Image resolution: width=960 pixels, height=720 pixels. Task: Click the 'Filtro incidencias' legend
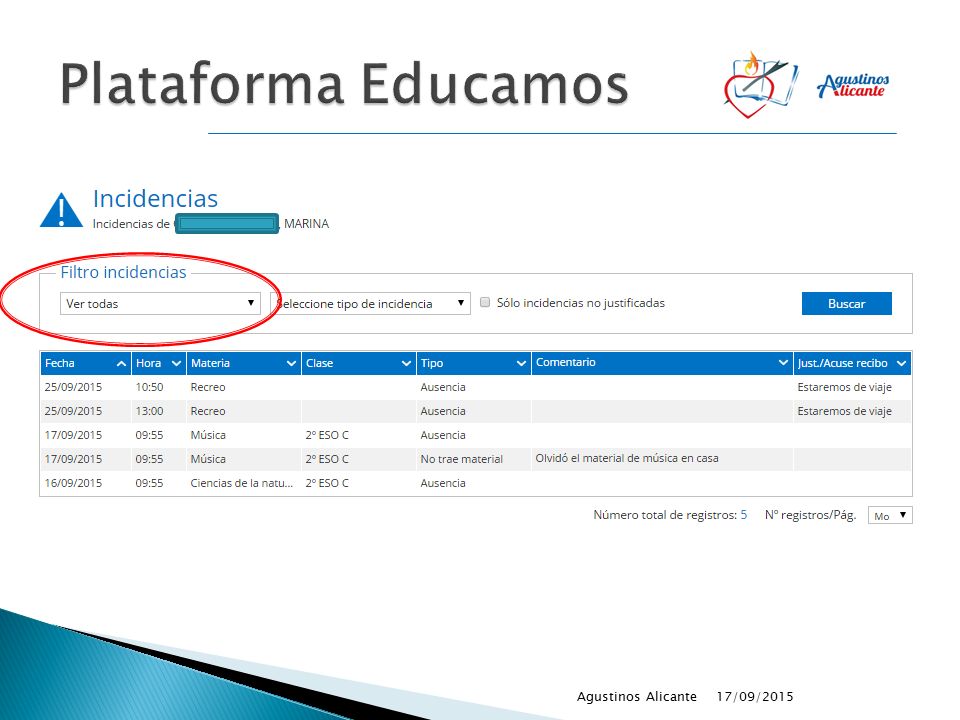point(124,272)
